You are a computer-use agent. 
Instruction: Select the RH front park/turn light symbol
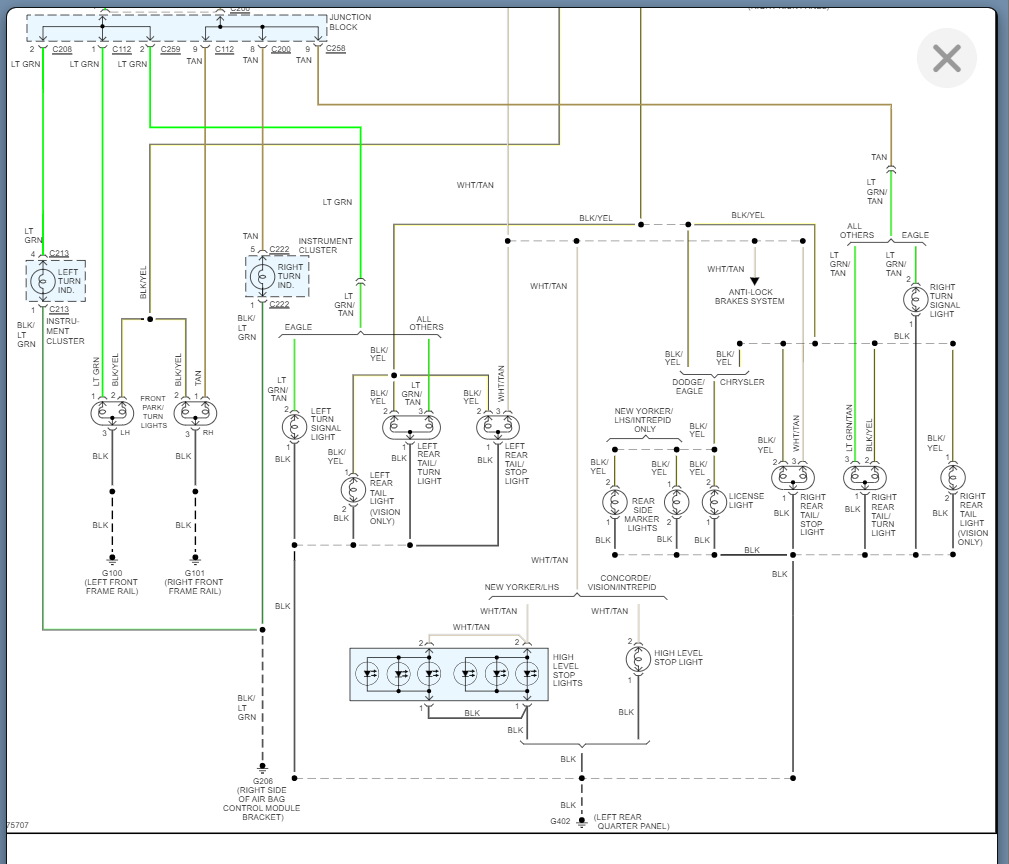195,412
